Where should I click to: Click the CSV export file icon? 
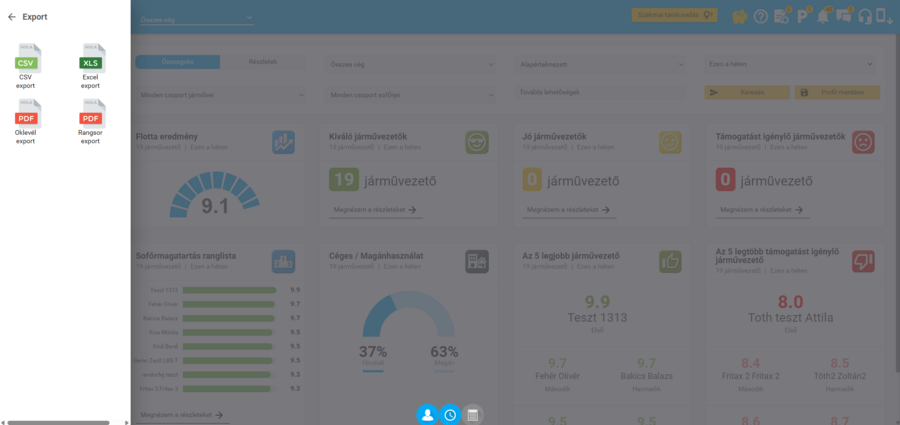pyautogui.click(x=27, y=57)
